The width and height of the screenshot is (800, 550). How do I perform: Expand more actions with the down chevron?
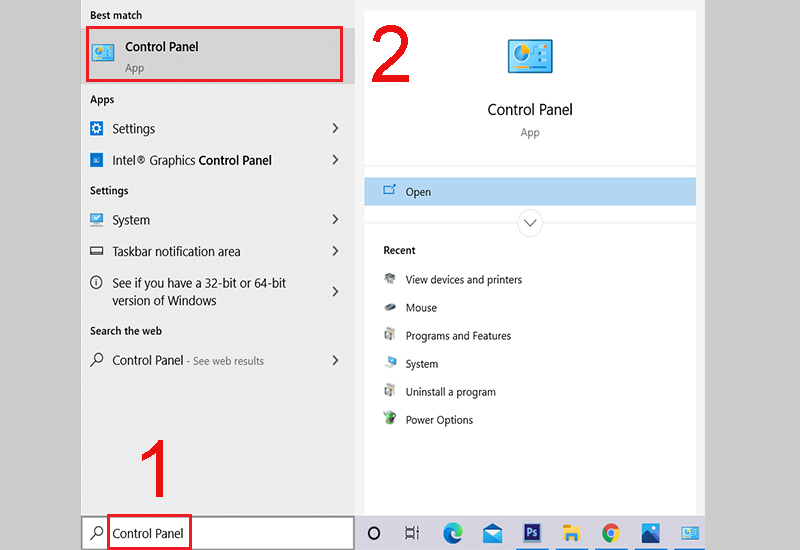click(x=530, y=223)
